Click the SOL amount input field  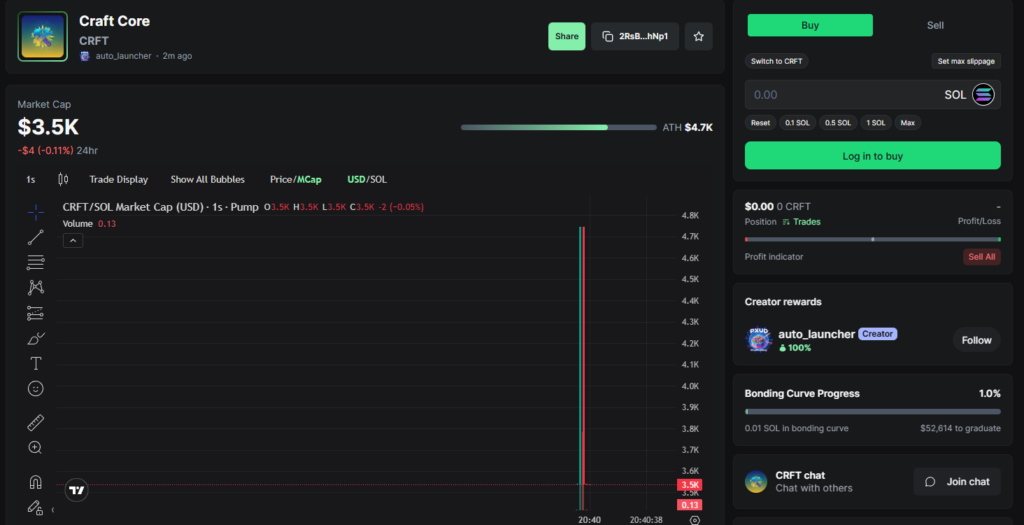coord(840,95)
